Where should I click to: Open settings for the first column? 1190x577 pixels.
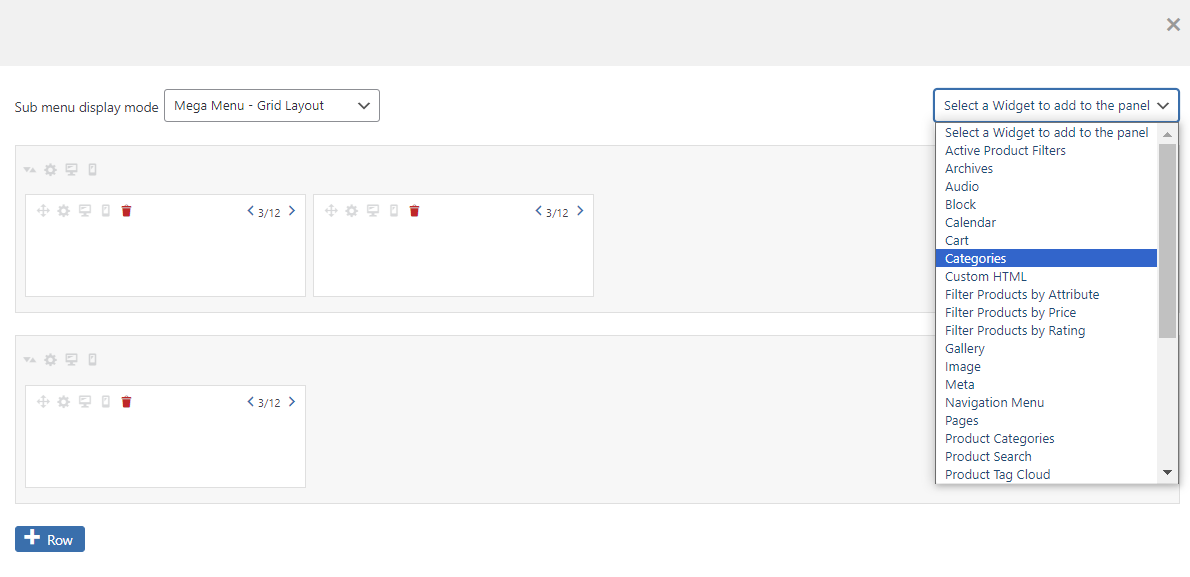(63, 210)
